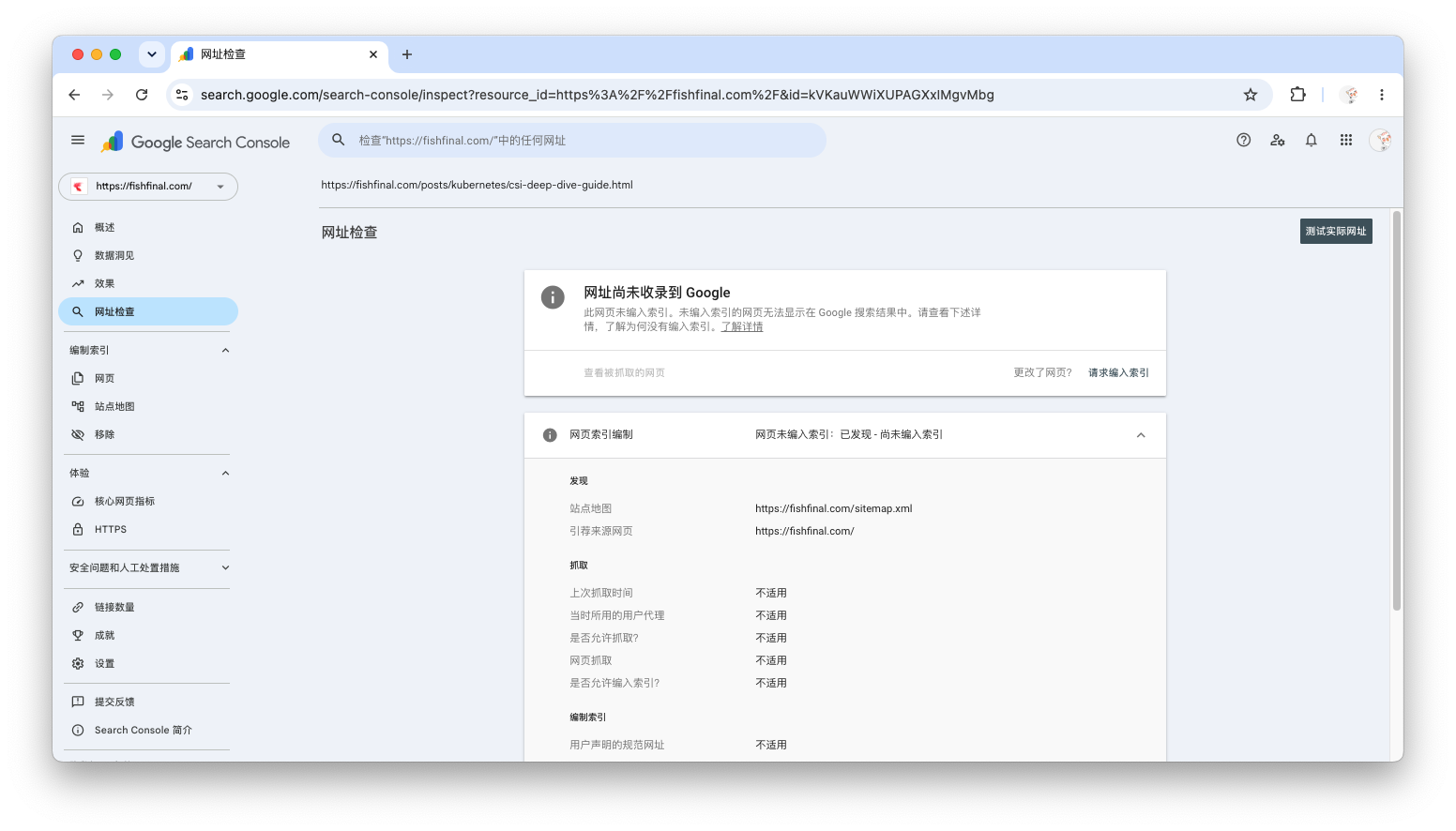The image size is (1456, 831).
Task: Focus the URL inspection search field
Action: click(x=572, y=141)
